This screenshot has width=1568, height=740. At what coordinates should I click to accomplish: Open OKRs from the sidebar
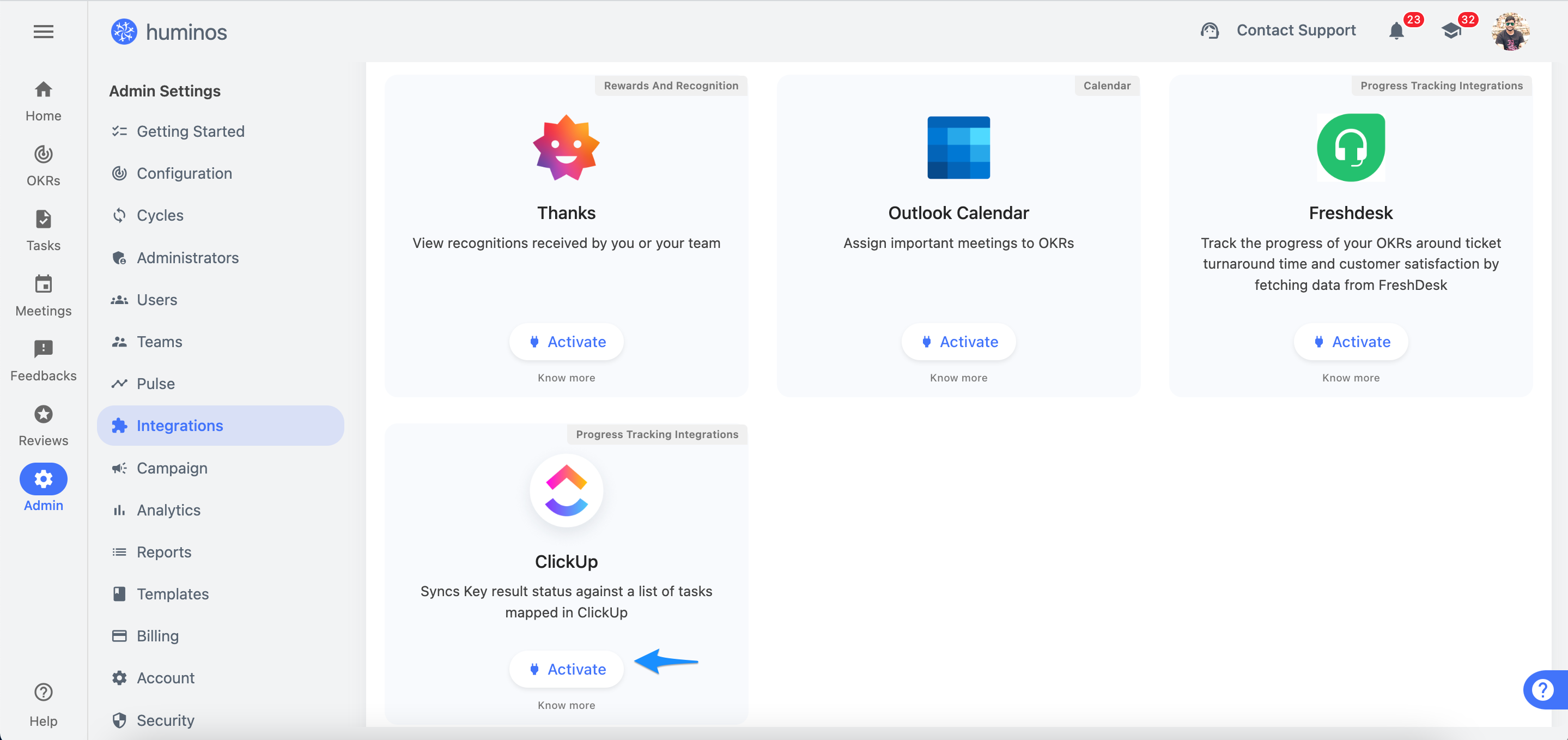coord(43,166)
